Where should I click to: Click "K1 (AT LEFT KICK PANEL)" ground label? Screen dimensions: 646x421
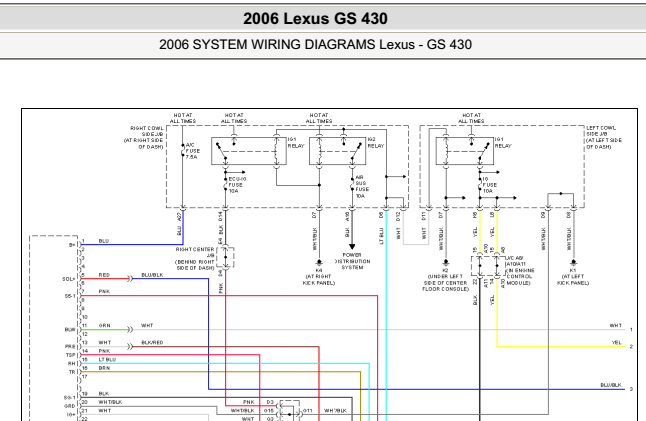coord(573,276)
